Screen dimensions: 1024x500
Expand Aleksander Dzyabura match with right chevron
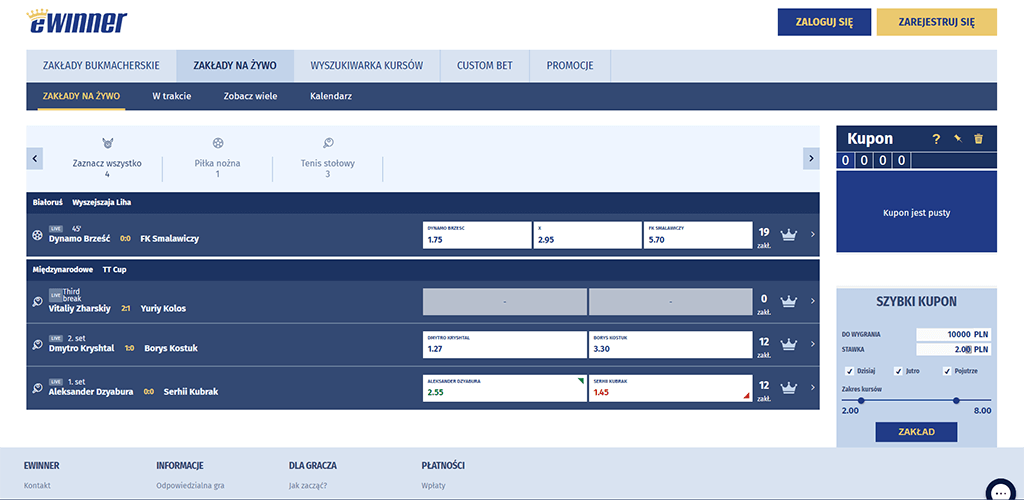811,389
